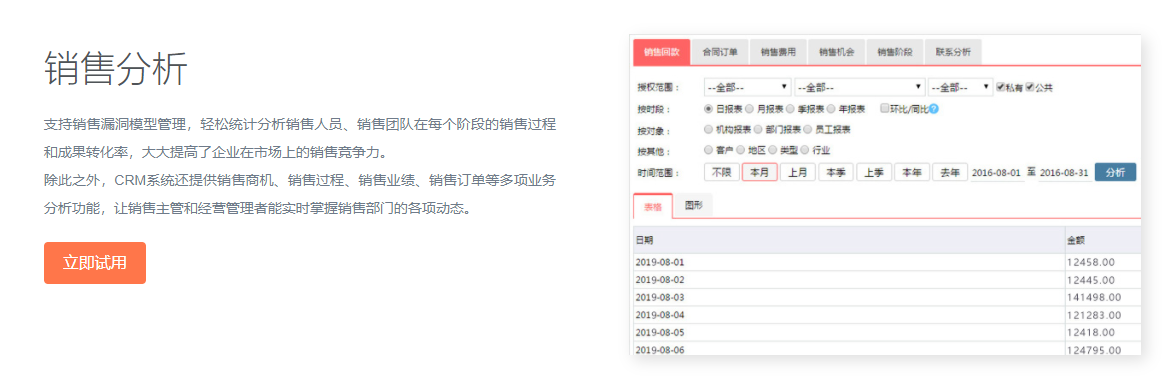Click the blue 分析 button
The image size is (1176, 385).
[1115, 172]
